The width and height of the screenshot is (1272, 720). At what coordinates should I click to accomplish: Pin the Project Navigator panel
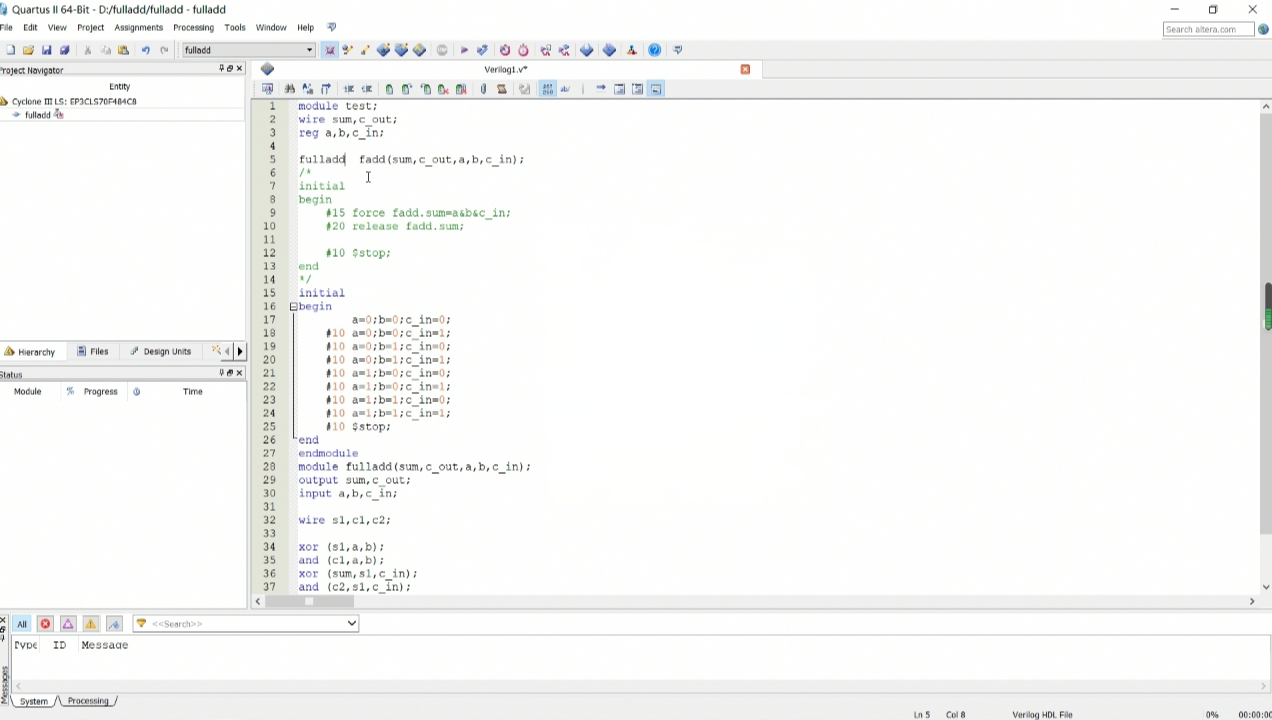click(221, 68)
